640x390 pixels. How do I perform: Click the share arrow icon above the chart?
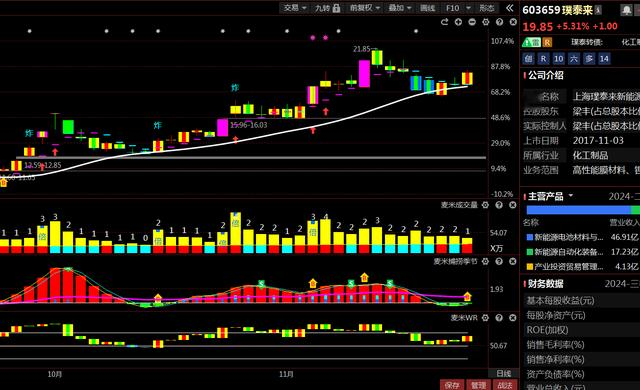[x=444, y=22]
